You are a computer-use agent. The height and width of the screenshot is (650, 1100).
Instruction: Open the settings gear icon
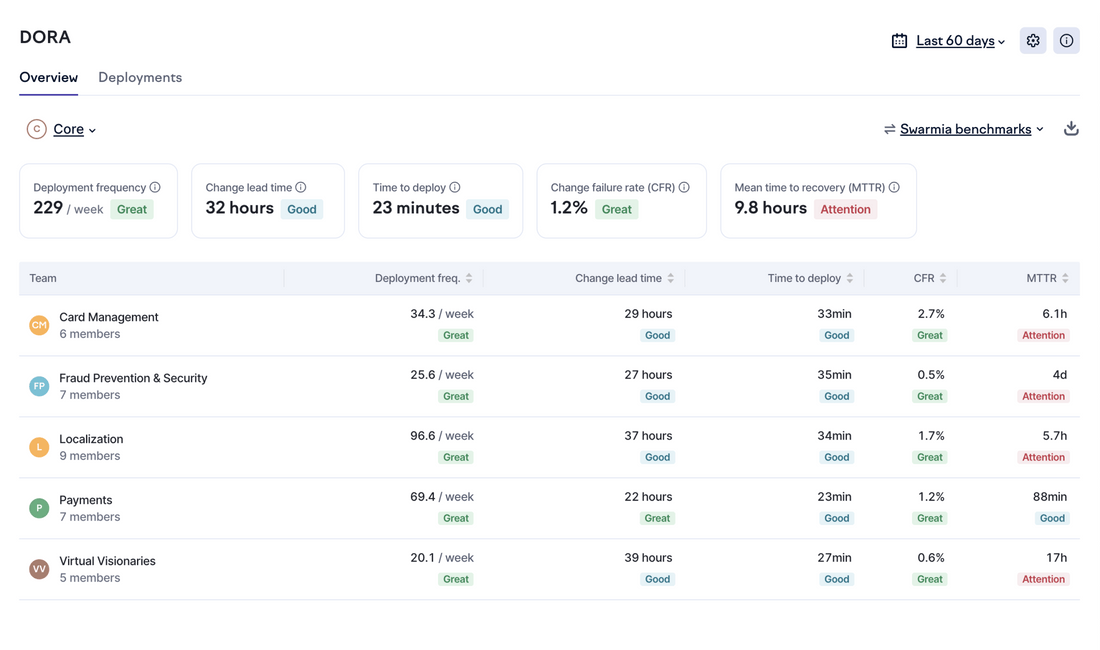point(1033,41)
